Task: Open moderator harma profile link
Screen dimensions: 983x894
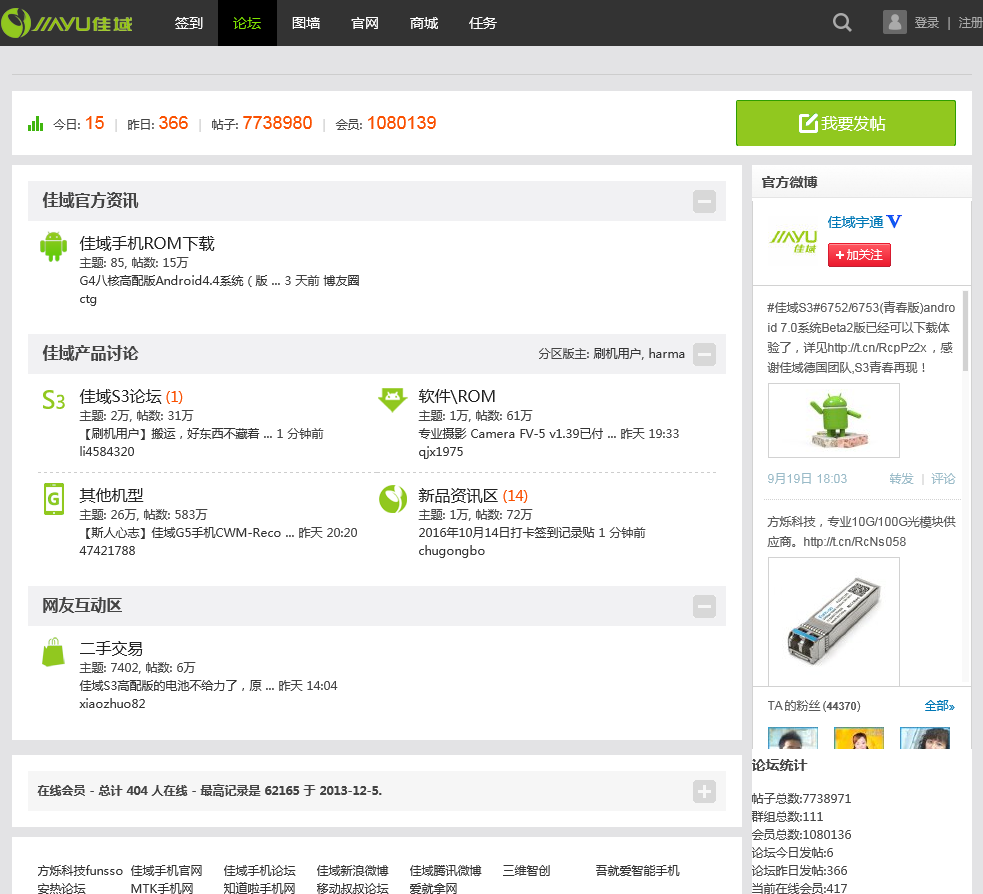Action: pyautogui.click(x=666, y=354)
